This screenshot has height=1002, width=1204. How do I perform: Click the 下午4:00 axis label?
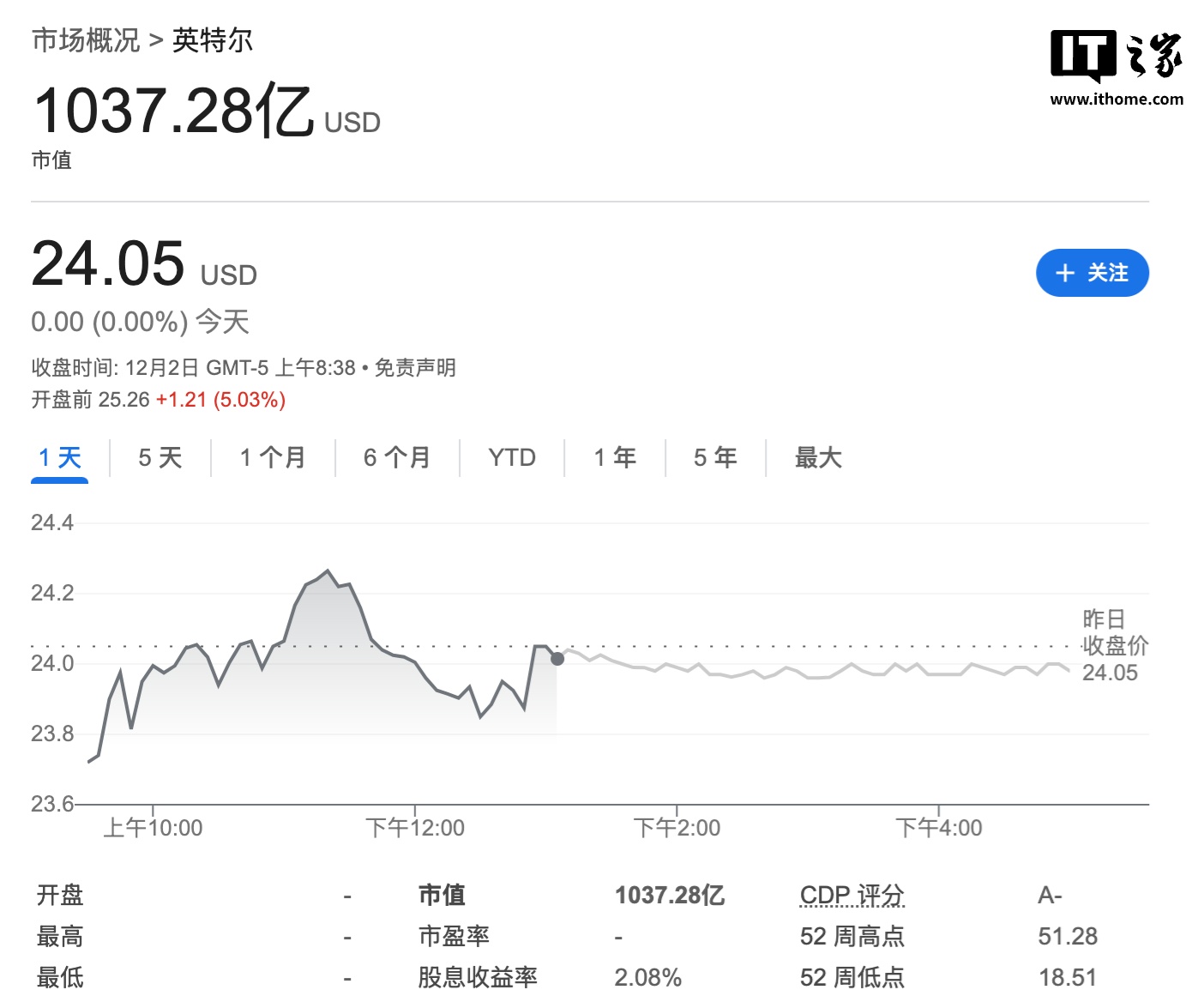pyautogui.click(x=939, y=828)
